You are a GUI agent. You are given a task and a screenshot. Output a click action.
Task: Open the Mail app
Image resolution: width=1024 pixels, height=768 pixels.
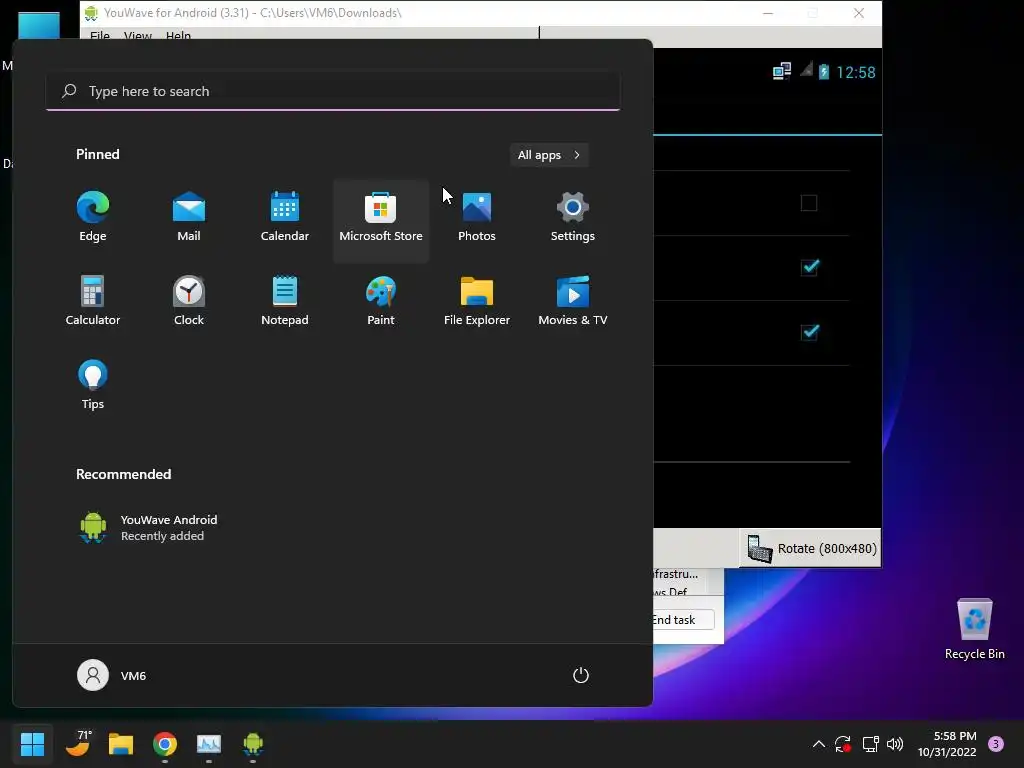[x=189, y=217]
